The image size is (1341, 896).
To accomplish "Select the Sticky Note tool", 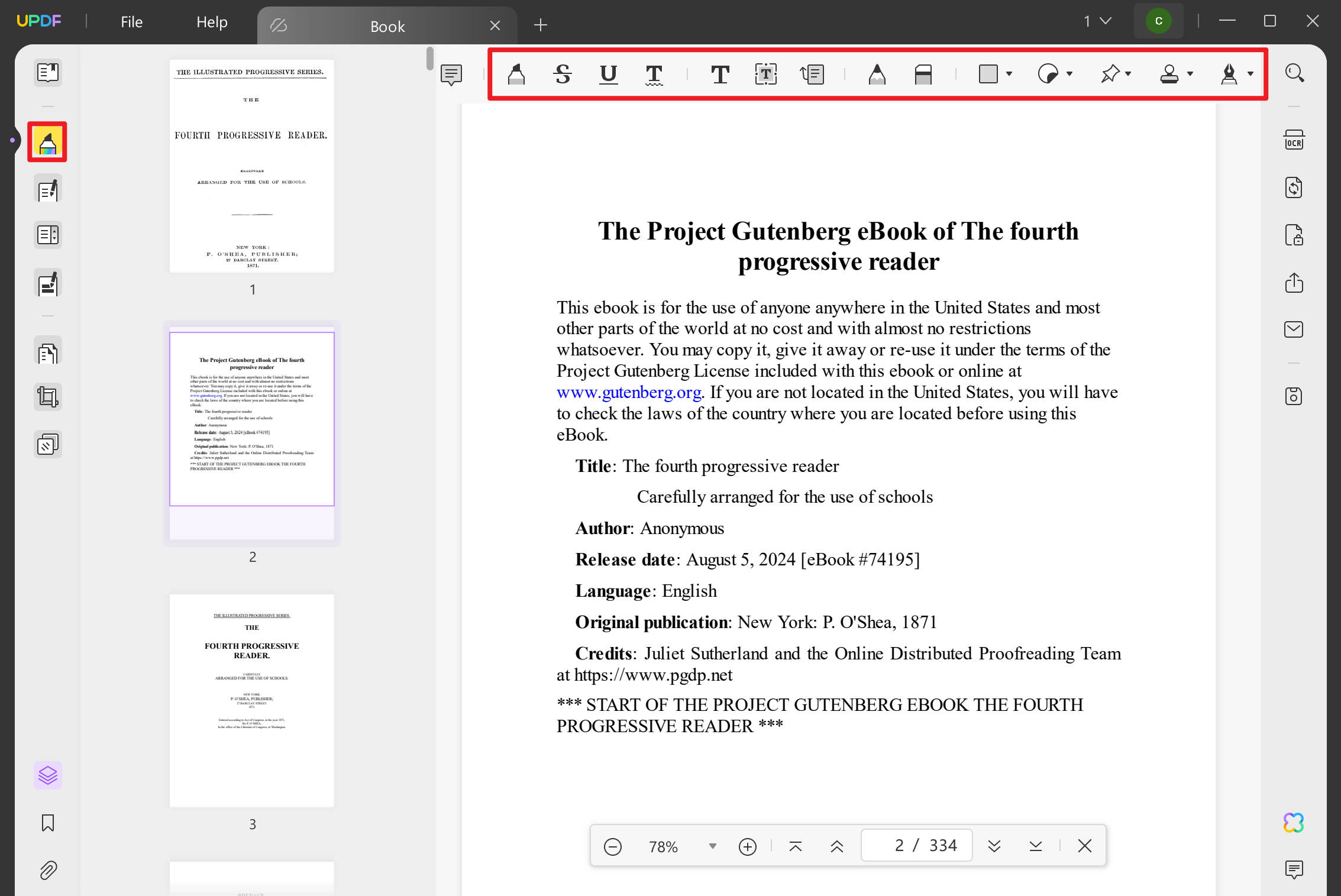I will tap(451, 75).
